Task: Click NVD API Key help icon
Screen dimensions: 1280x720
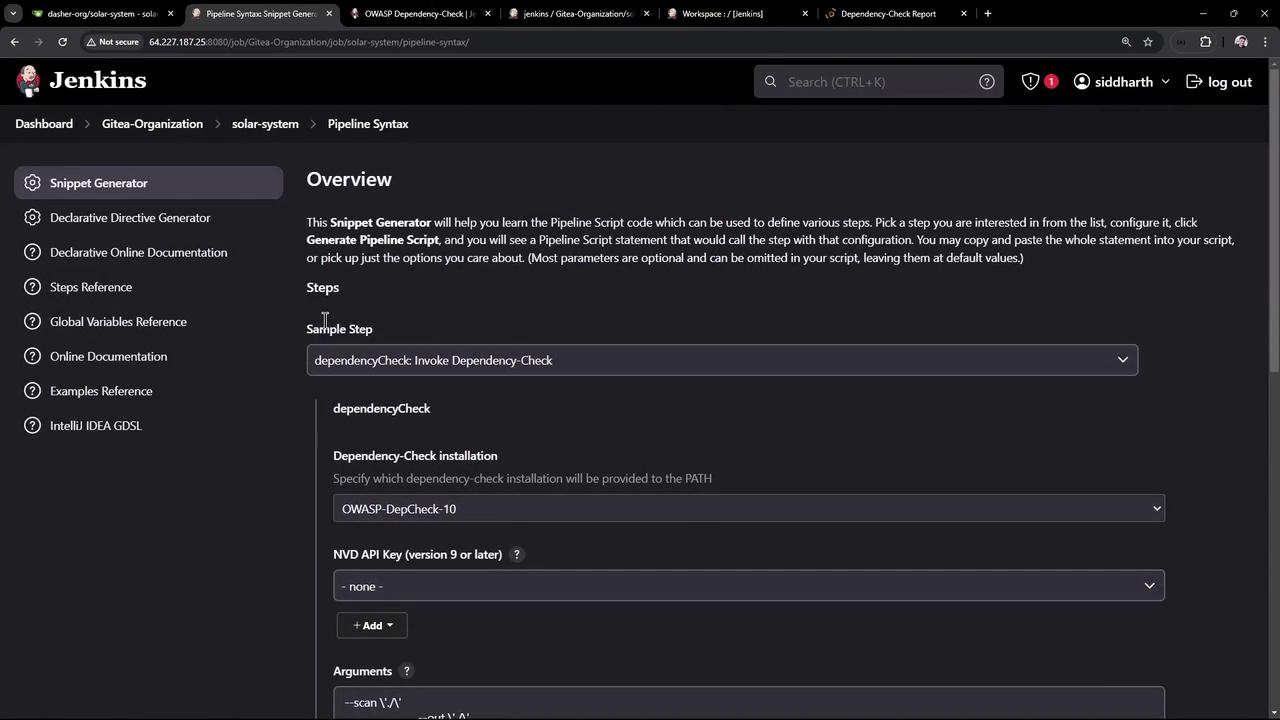Action: pyautogui.click(x=517, y=554)
